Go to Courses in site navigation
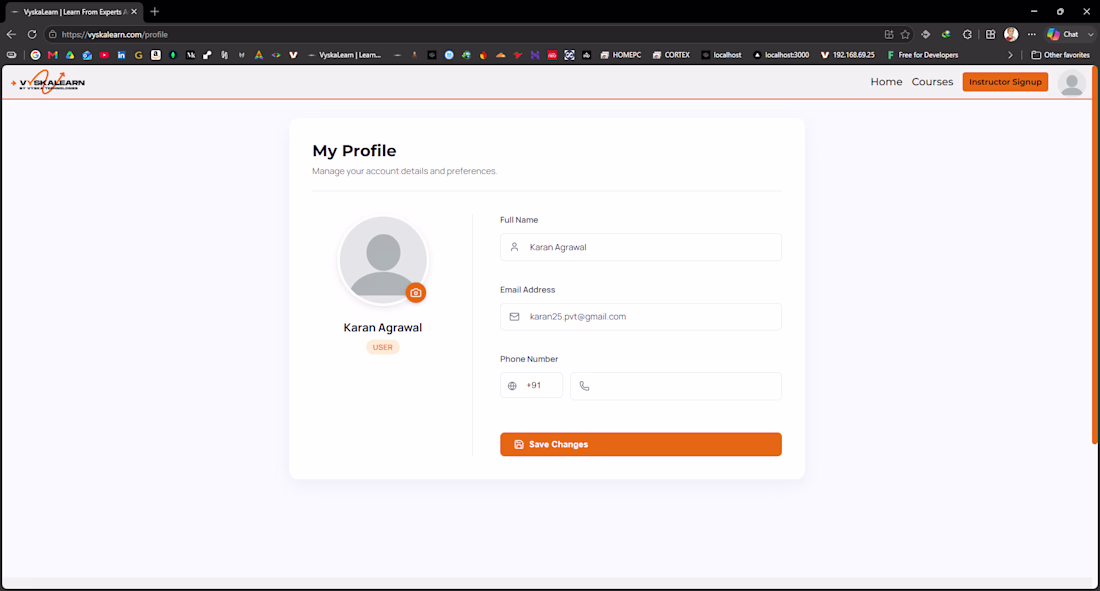This screenshot has height=591, width=1100. [x=932, y=82]
